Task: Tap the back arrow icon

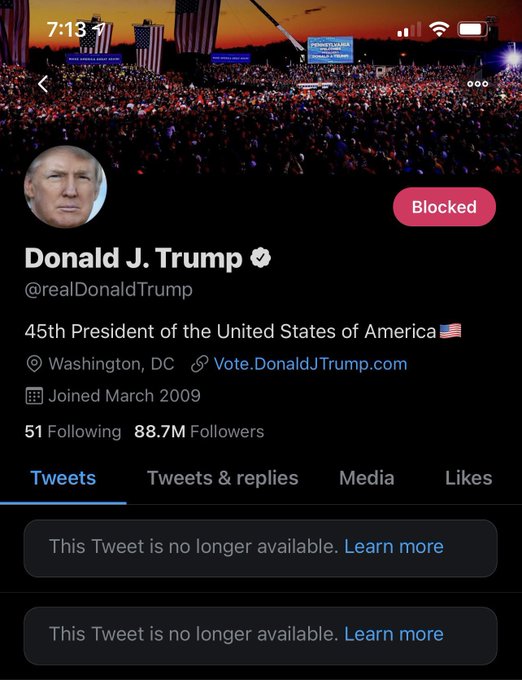Action: point(43,84)
